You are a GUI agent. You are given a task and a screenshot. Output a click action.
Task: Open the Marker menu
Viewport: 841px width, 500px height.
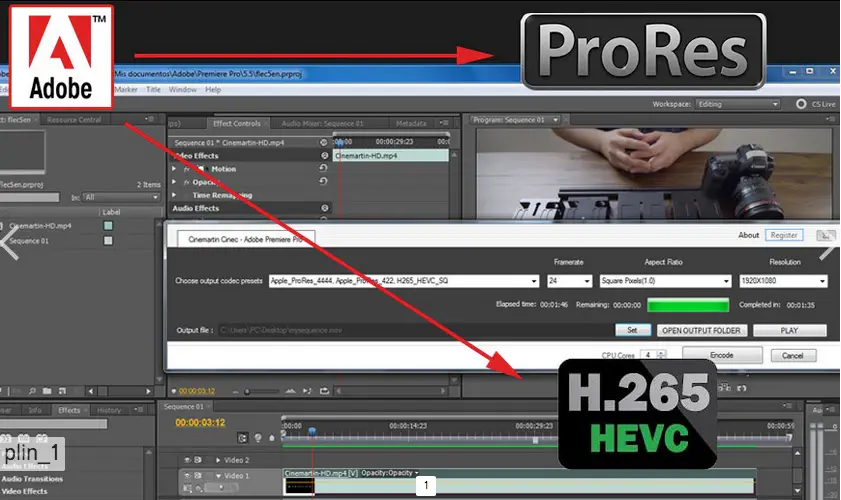coord(126,90)
